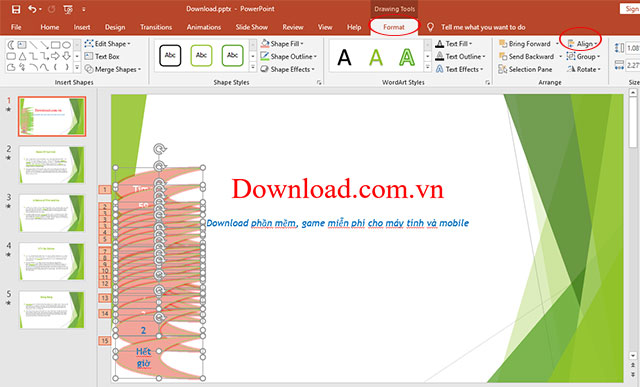Choose the left brace shape

(x=55, y=67)
